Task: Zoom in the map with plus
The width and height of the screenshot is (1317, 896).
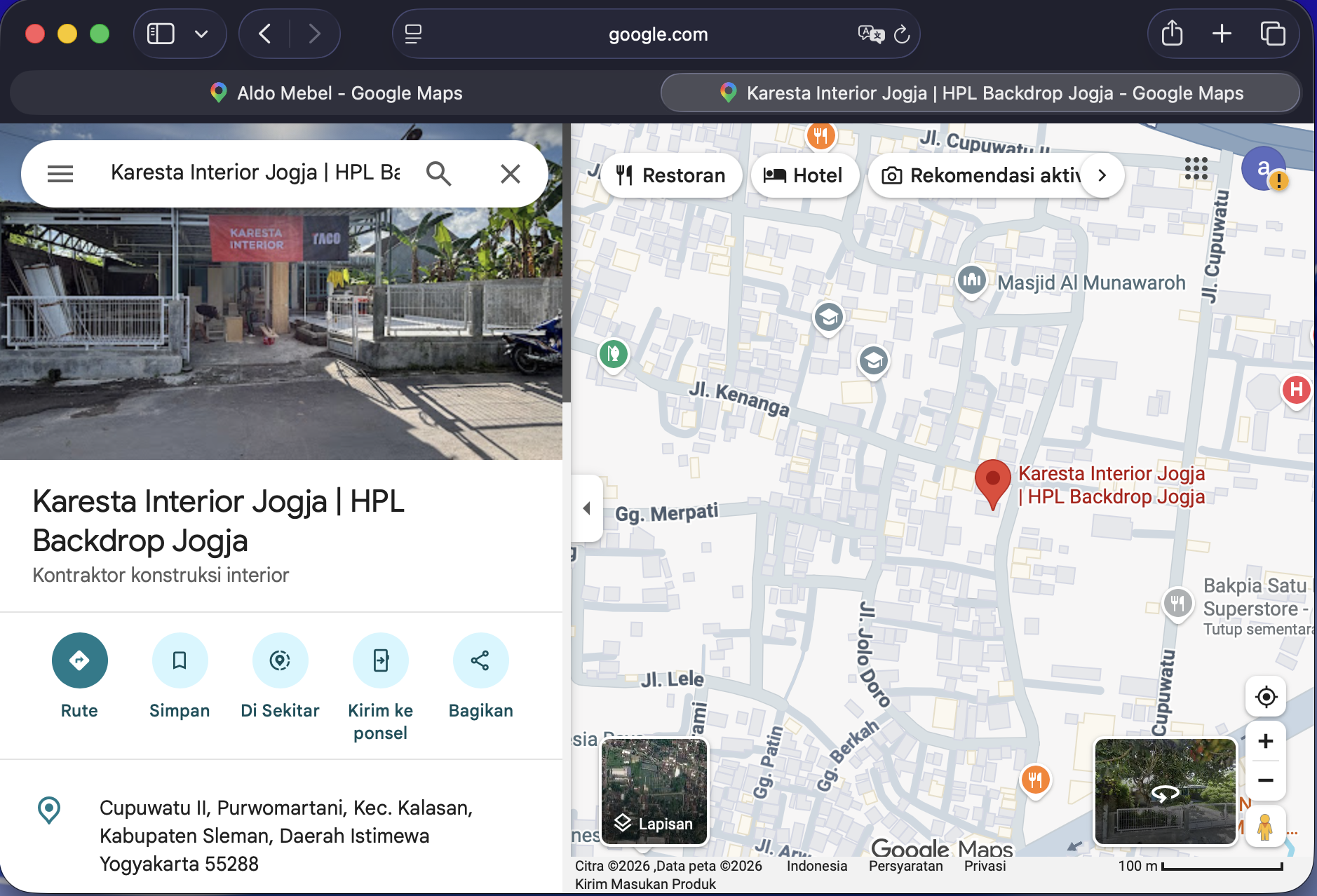Action: (x=1266, y=741)
